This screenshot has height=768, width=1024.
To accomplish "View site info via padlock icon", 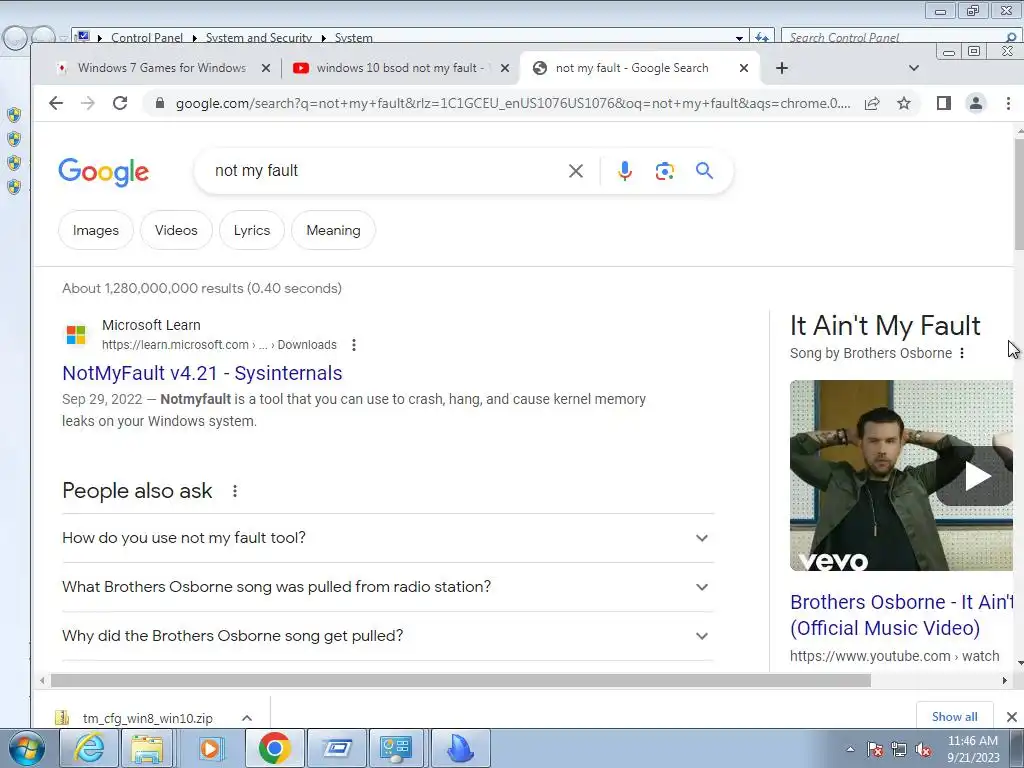I will click(x=159, y=103).
